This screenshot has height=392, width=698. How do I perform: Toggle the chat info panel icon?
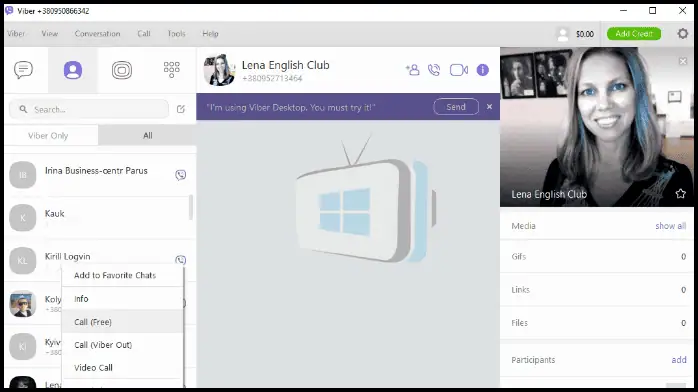483,70
